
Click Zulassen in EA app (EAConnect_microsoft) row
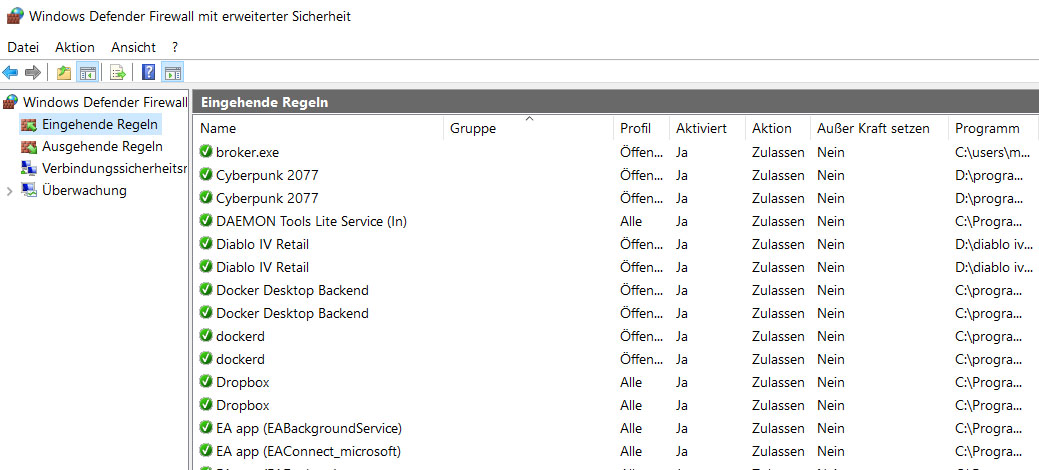(x=779, y=451)
